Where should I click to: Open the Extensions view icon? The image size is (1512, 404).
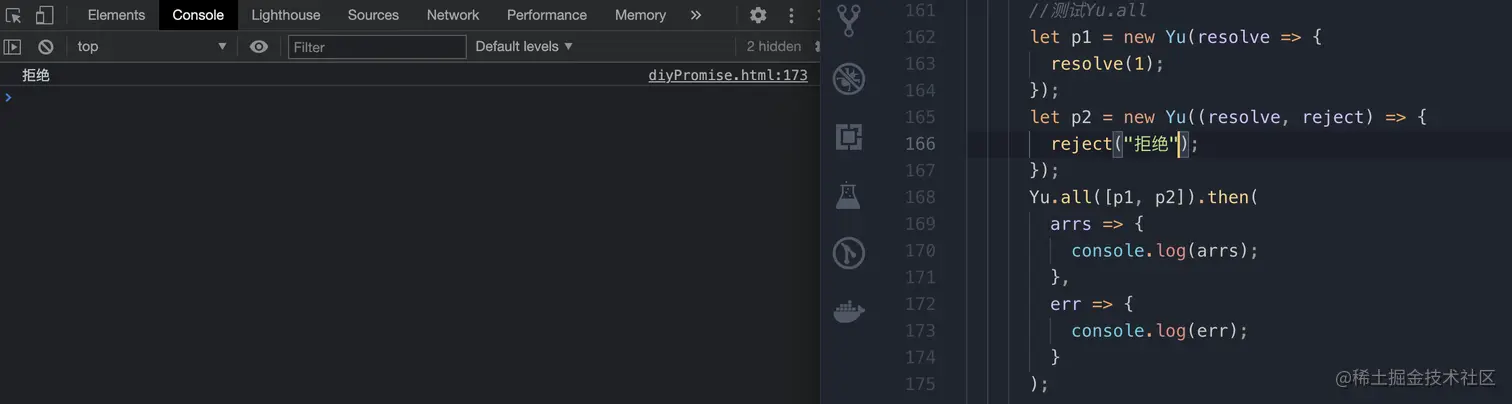tap(849, 137)
